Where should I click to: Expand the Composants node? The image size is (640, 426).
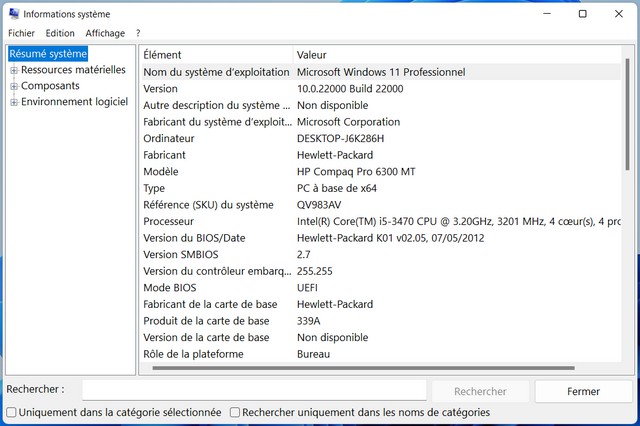click(14, 86)
